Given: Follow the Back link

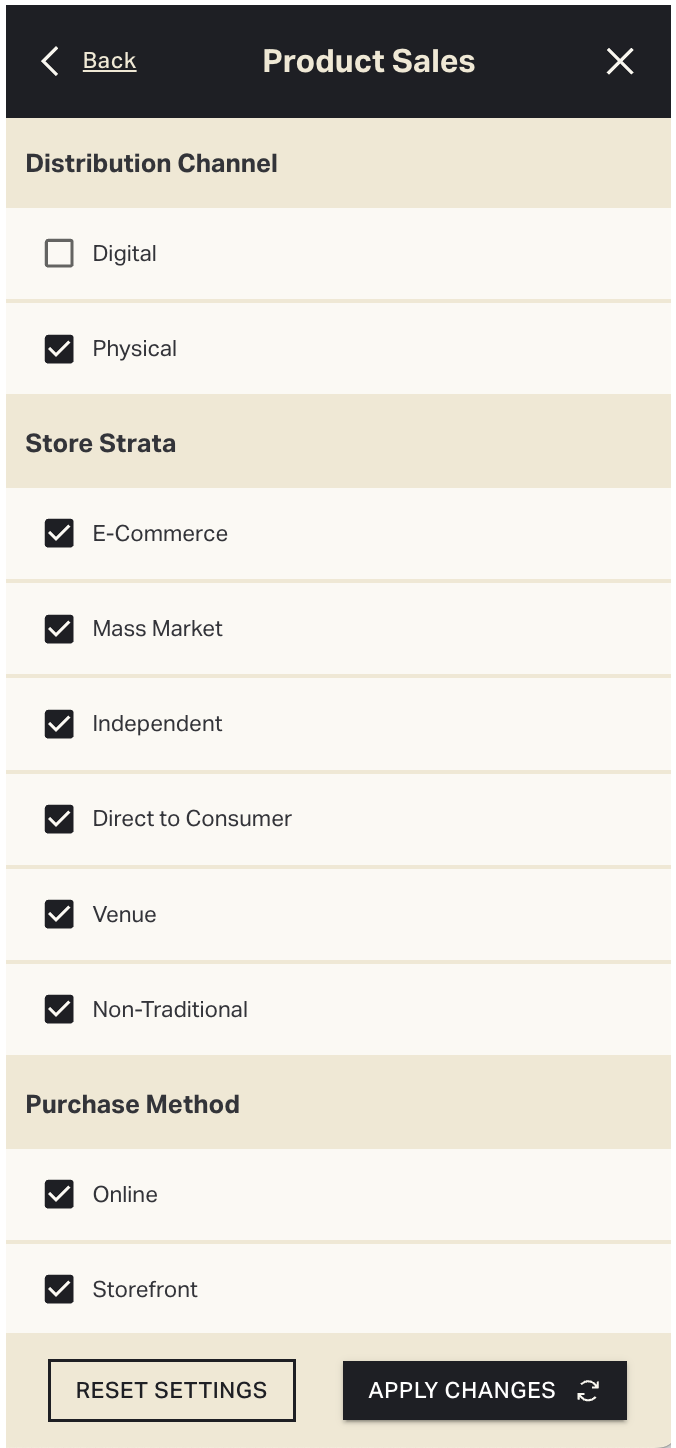Looking at the screenshot, I should click(109, 61).
